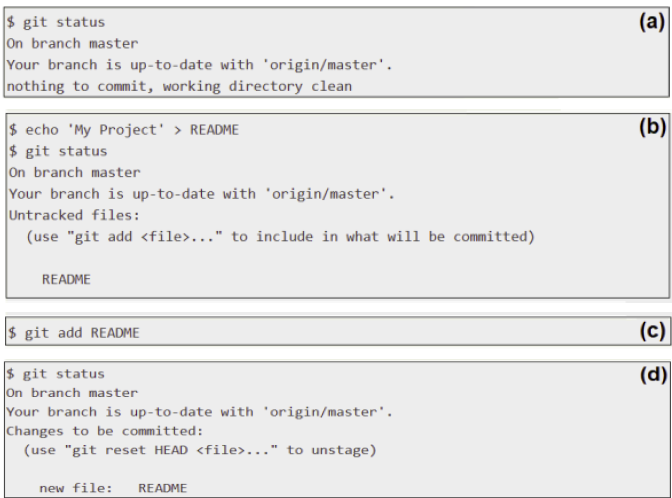Click "On branch master" in panel (d)

pyautogui.click(x=73, y=393)
